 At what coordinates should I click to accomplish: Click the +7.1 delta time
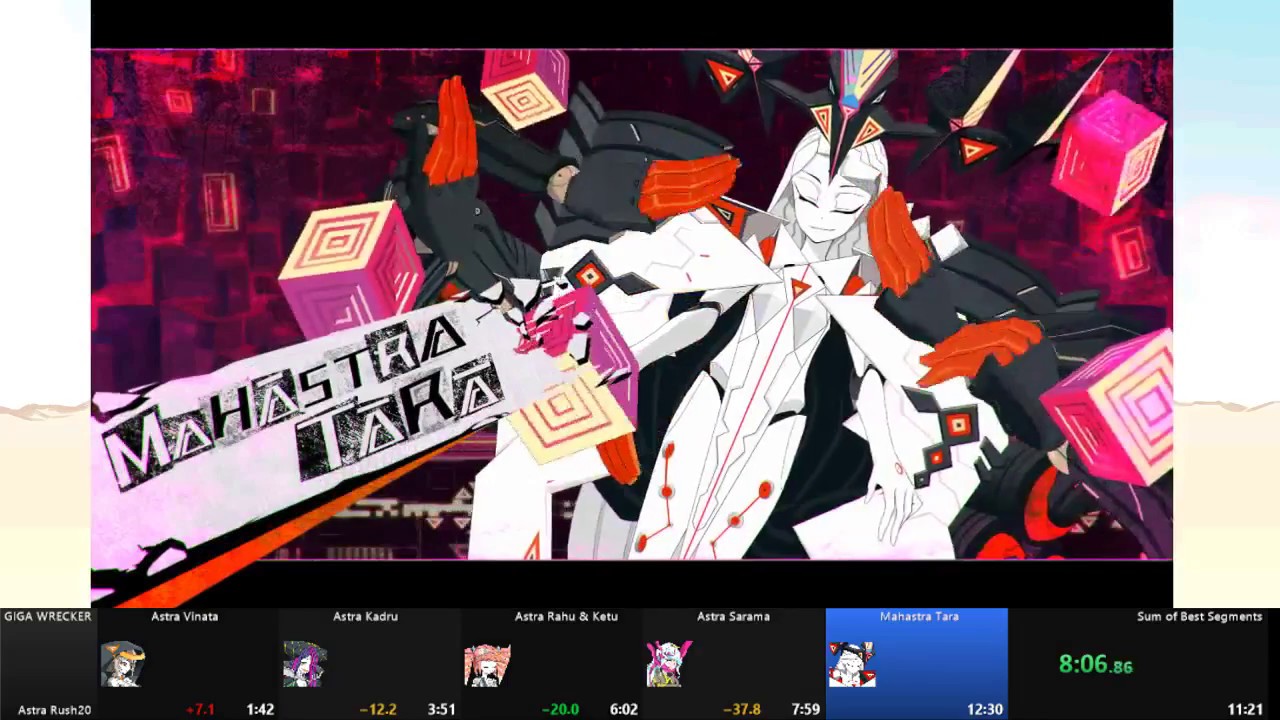200,710
